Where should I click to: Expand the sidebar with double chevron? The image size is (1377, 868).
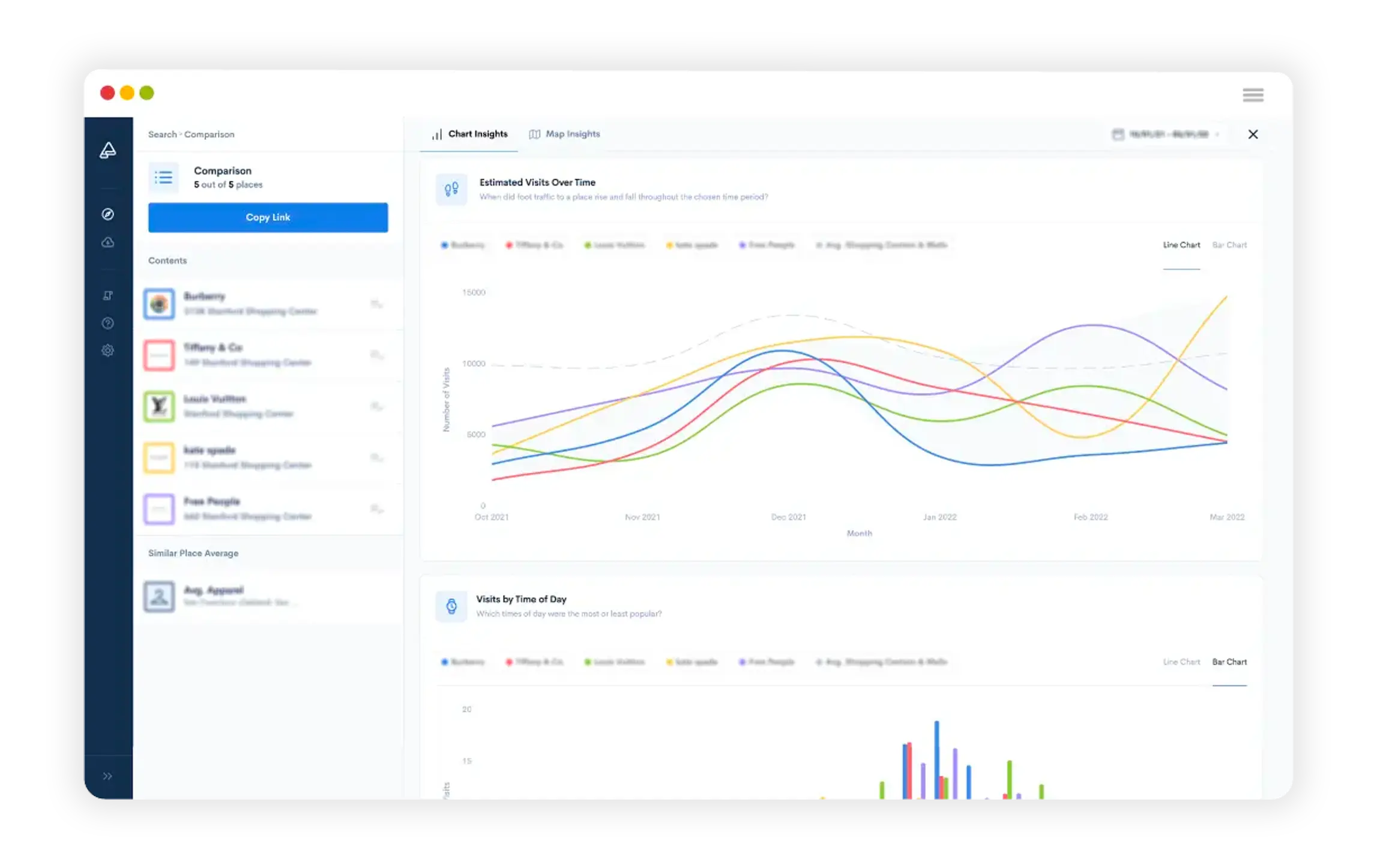108,776
